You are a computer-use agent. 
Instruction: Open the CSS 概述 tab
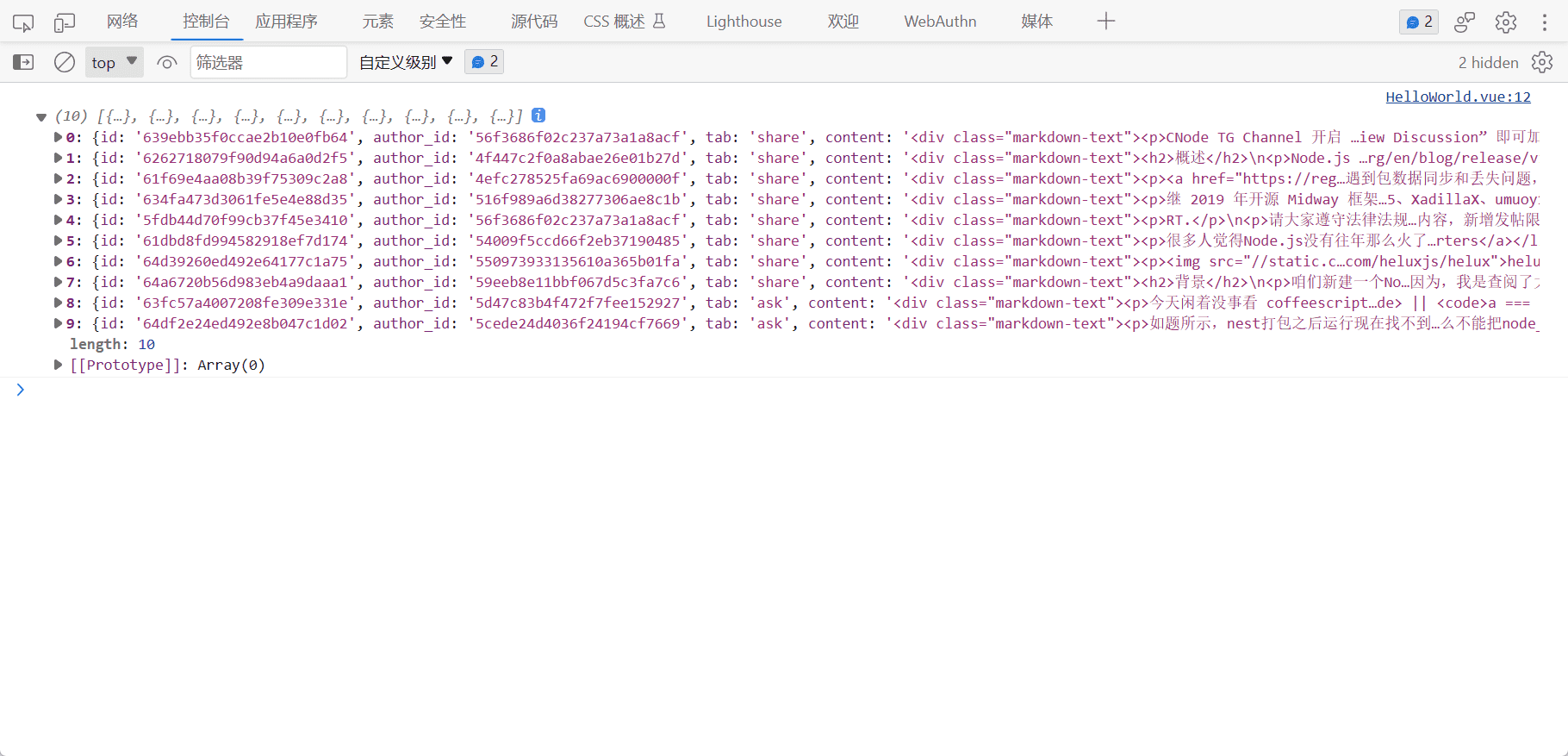pos(625,22)
